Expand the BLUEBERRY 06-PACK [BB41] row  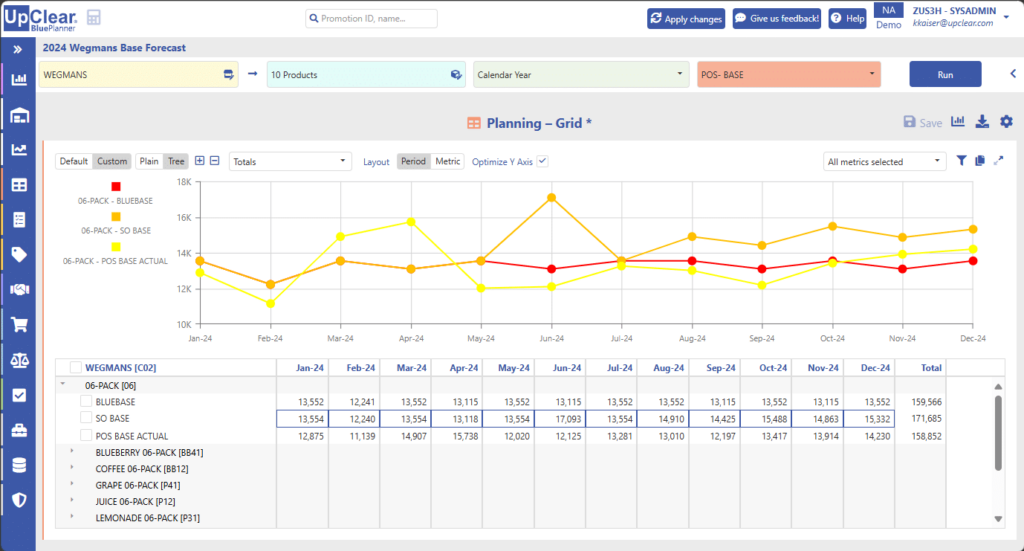(x=72, y=451)
